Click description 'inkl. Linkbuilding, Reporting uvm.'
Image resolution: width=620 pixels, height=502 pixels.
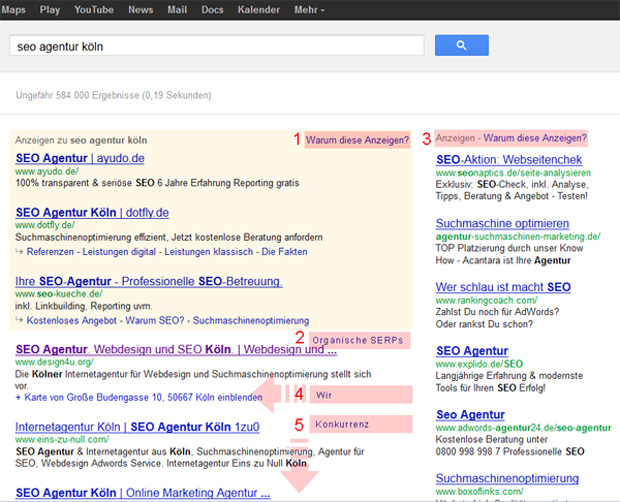coord(83,306)
